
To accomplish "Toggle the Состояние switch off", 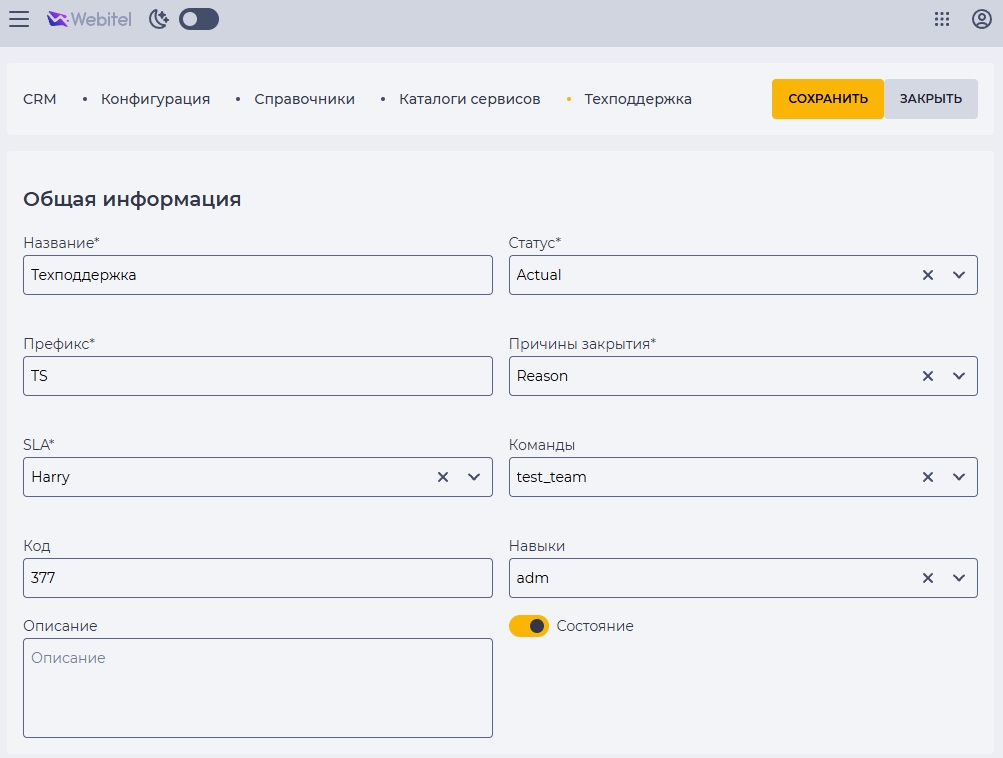I will (x=528, y=626).
